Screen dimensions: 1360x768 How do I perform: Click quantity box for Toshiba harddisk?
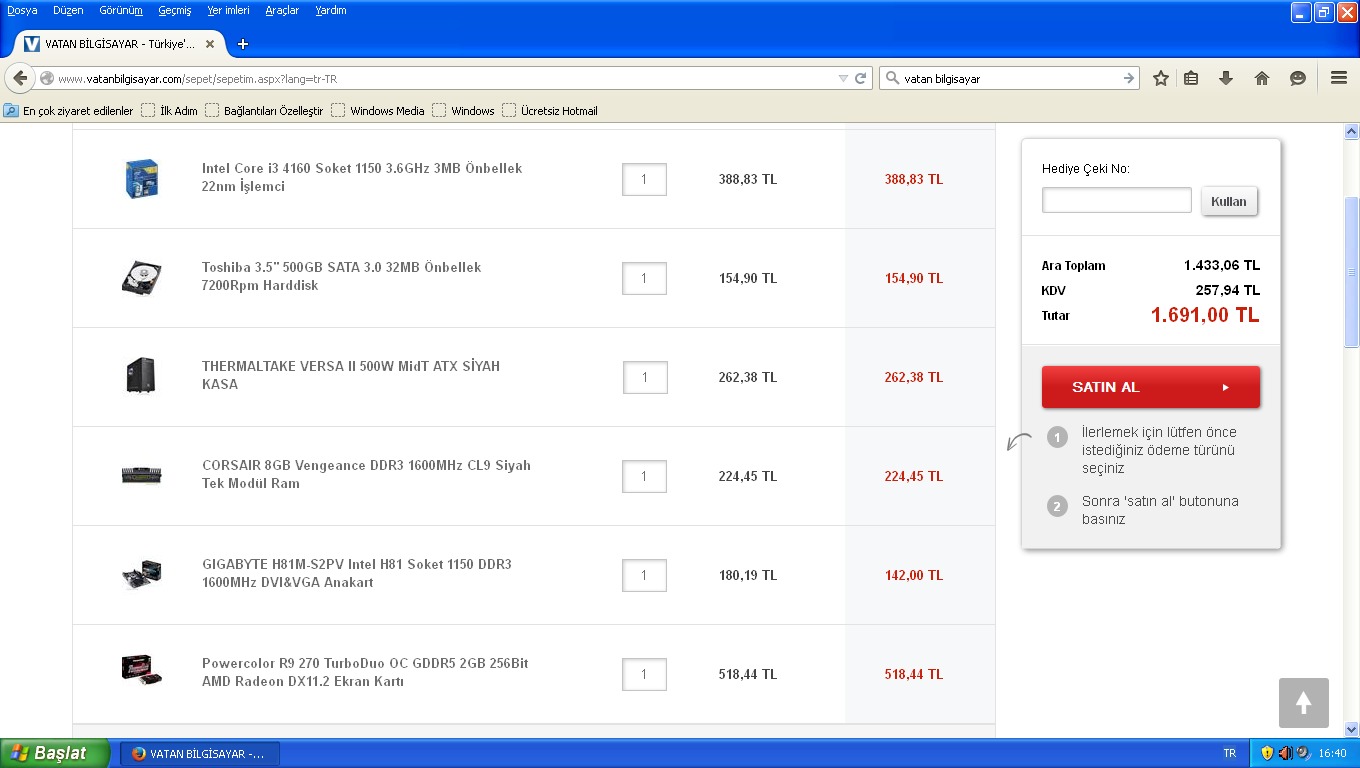point(644,278)
